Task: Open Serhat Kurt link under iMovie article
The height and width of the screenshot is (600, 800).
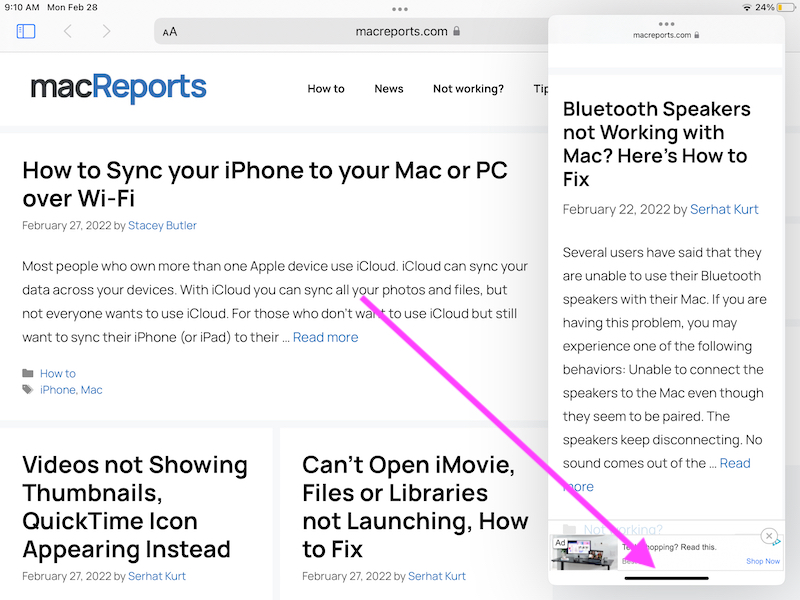Action: (437, 576)
